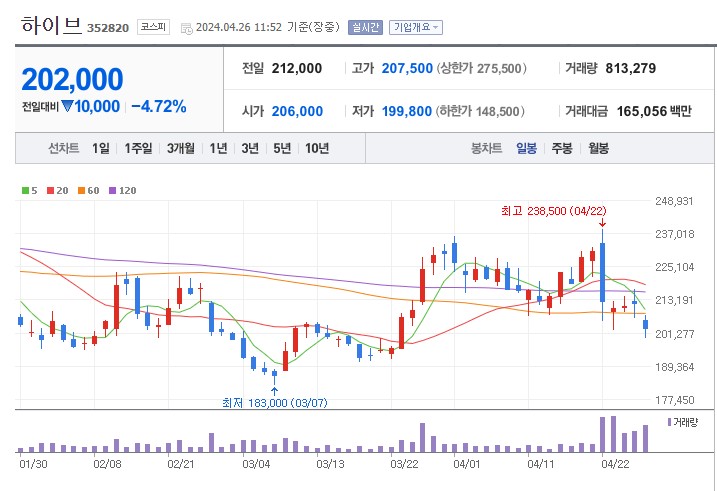
Task: Click the 실시간 real-time badge
Action: coord(365,27)
